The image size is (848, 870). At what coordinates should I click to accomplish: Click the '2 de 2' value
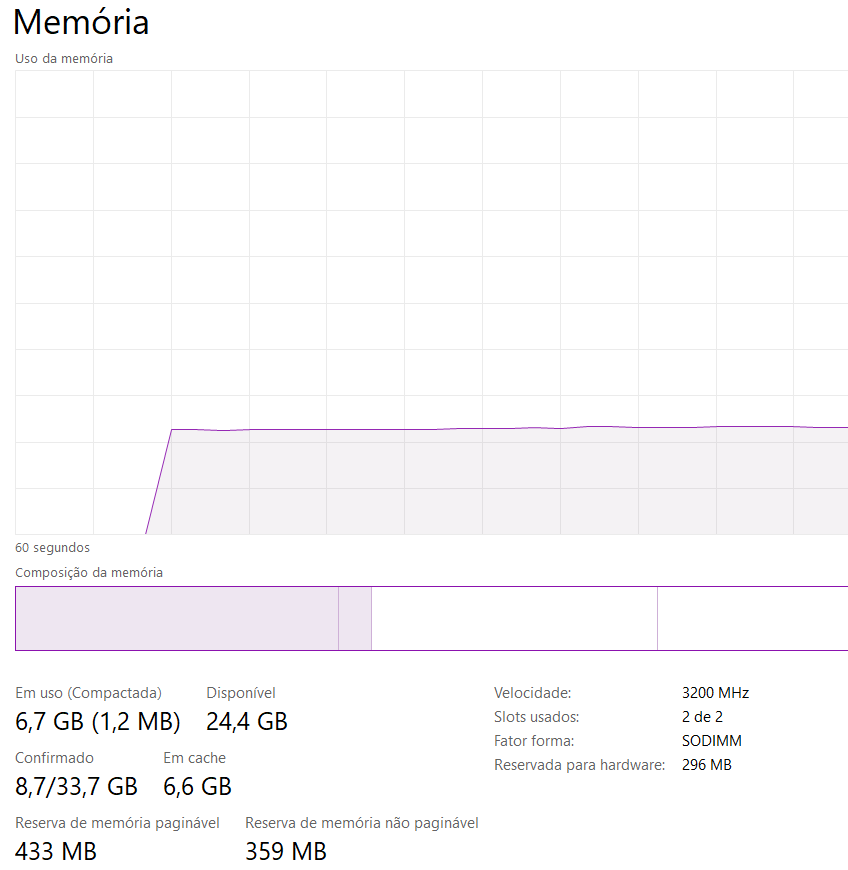pos(703,717)
